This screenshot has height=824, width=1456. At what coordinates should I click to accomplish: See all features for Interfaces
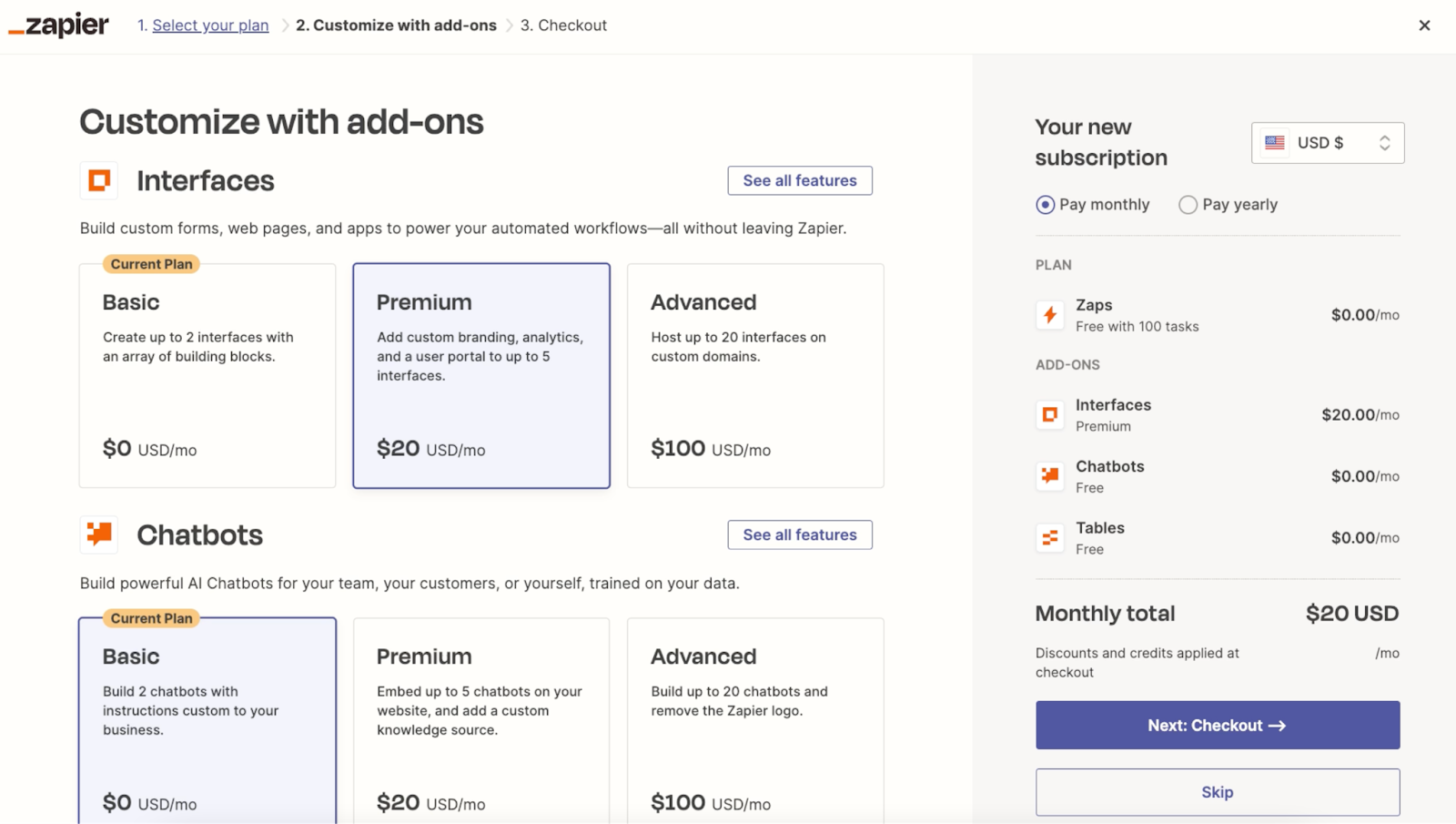(800, 180)
